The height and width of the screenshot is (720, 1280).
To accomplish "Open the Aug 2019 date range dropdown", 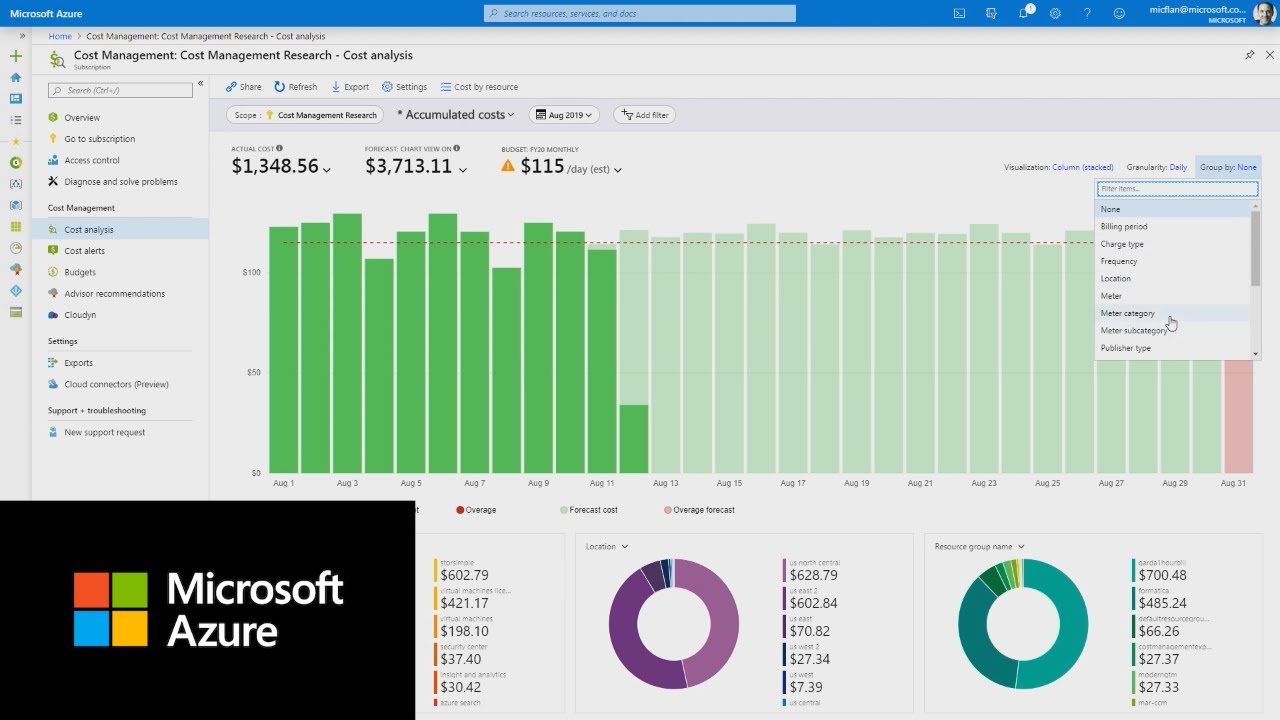I will point(564,115).
